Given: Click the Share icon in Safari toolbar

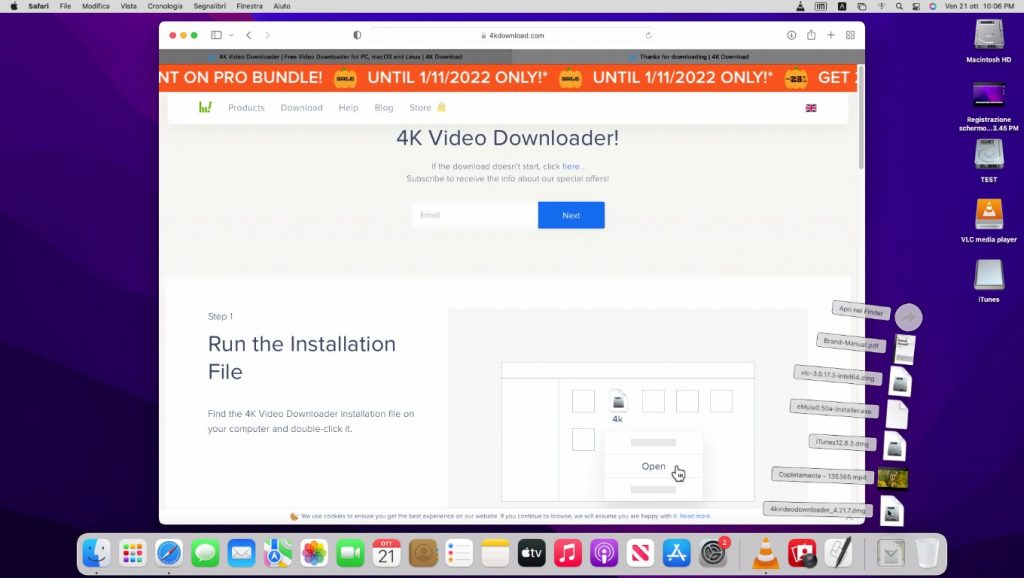Looking at the screenshot, I should [811, 35].
